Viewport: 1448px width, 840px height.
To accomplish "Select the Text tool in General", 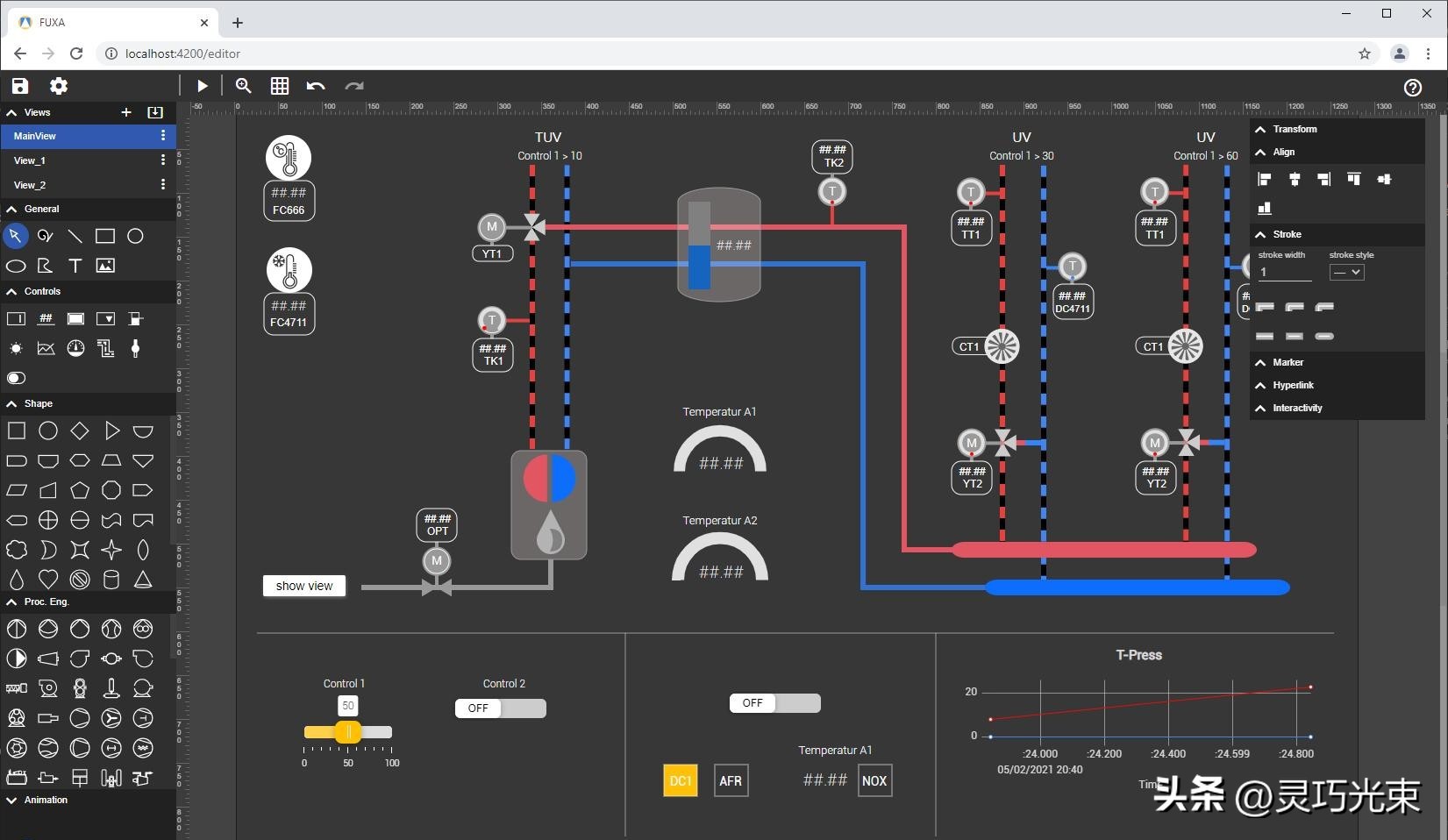I will coord(75,266).
